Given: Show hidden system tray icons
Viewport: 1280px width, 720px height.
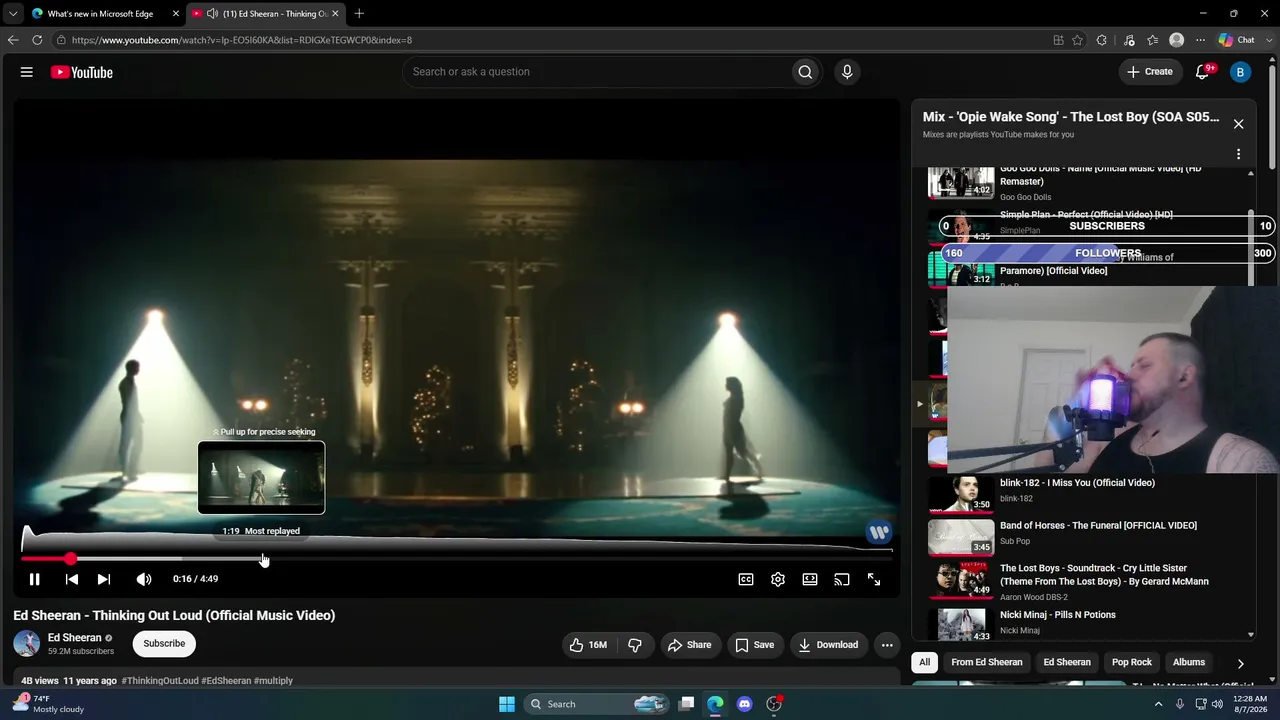Looking at the screenshot, I should coord(1159,704).
